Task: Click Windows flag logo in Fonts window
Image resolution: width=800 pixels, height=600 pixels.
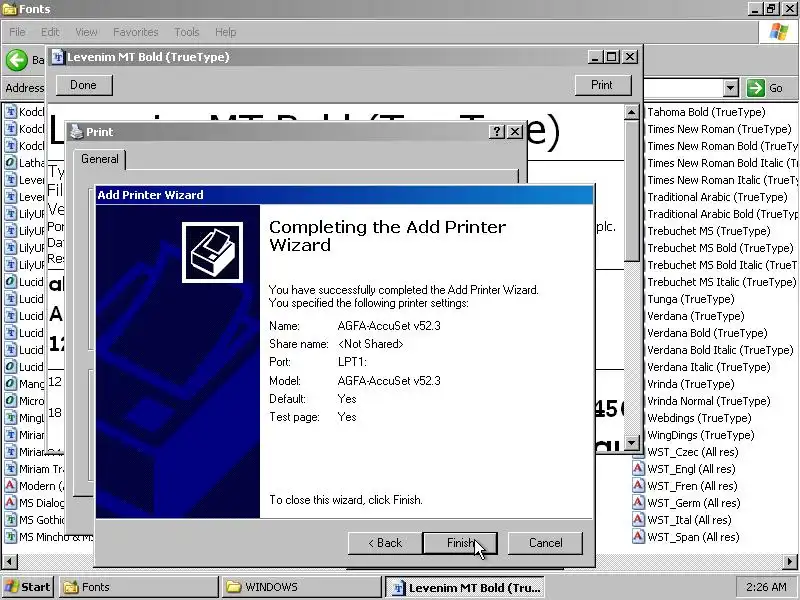Action: point(779,32)
